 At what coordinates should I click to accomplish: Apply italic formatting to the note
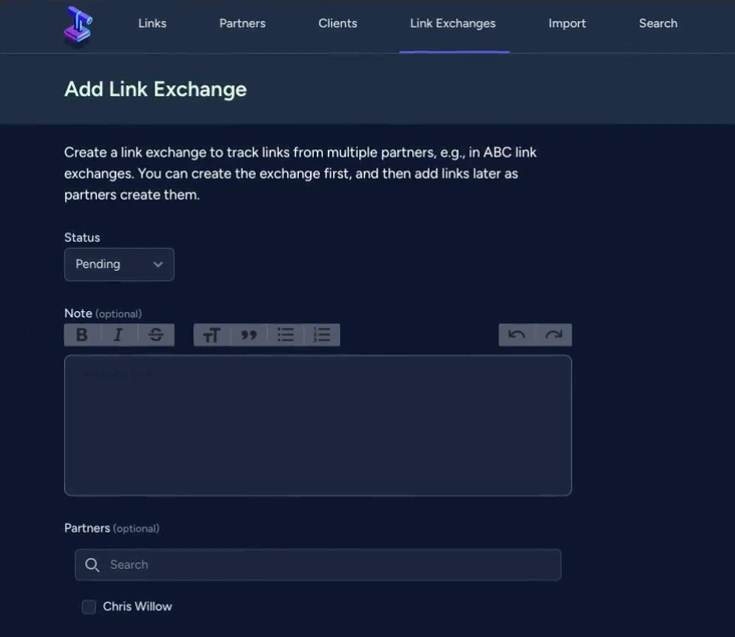[x=118, y=335]
